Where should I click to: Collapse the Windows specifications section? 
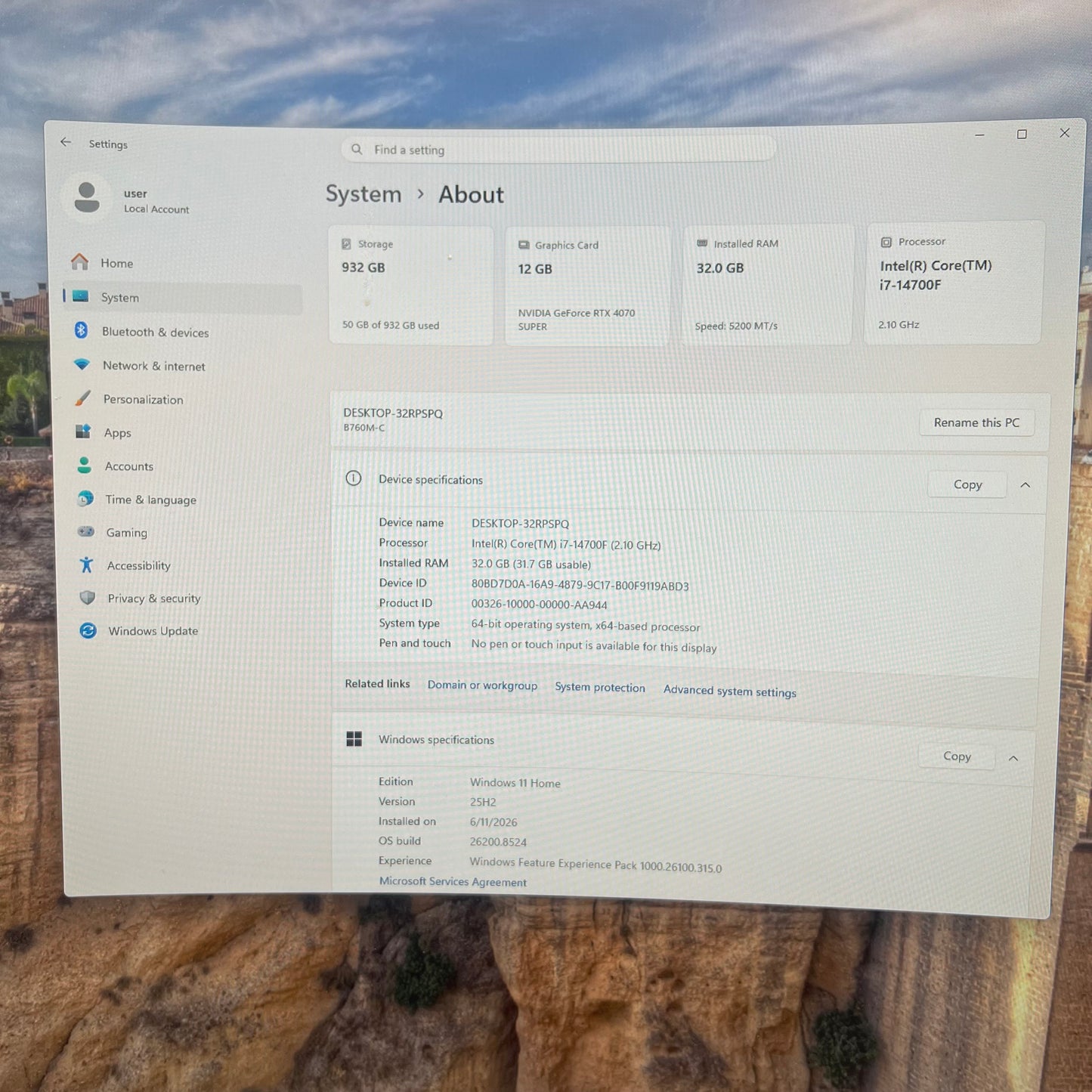[1013, 758]
